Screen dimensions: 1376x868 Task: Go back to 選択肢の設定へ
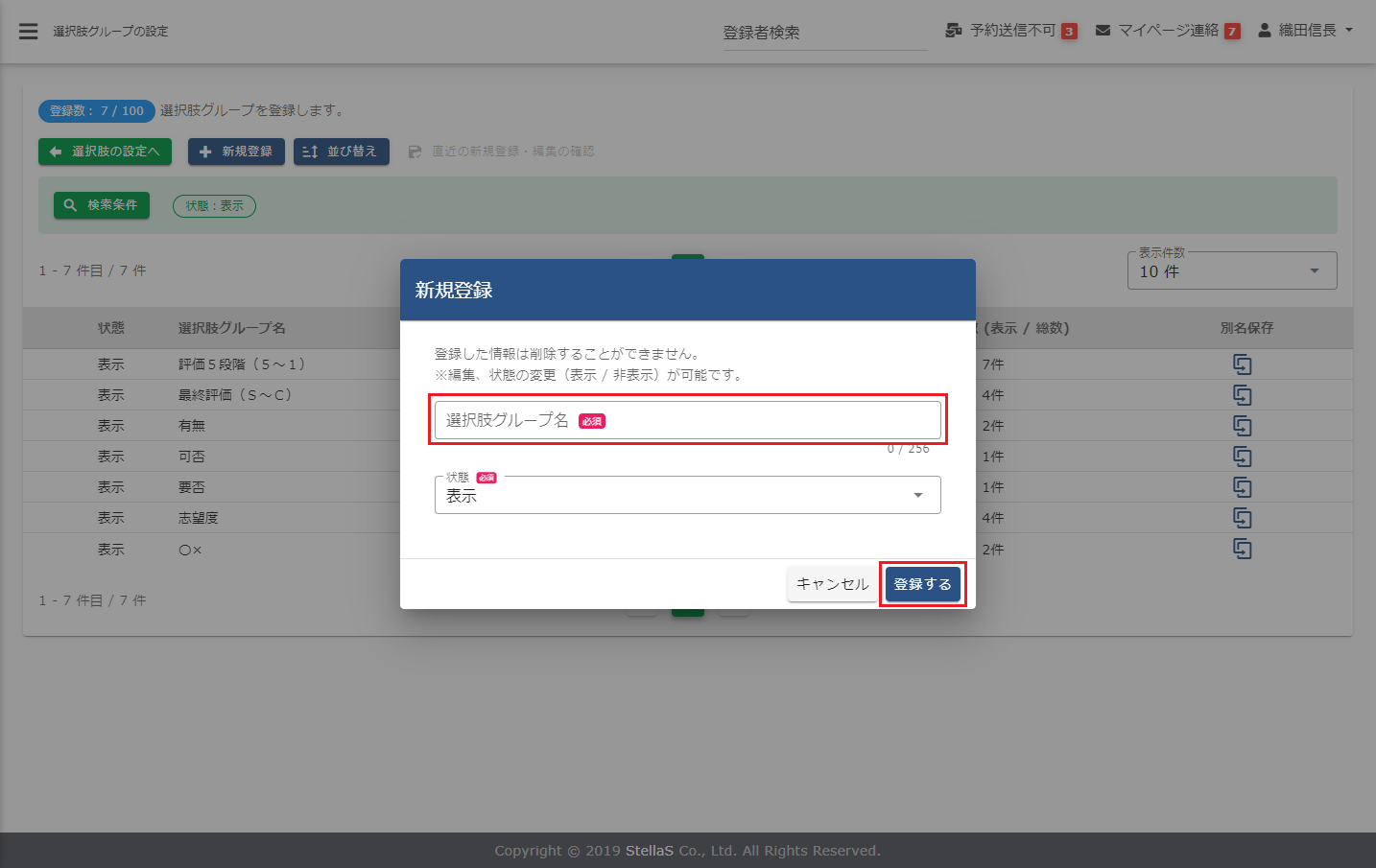[105, 152]
